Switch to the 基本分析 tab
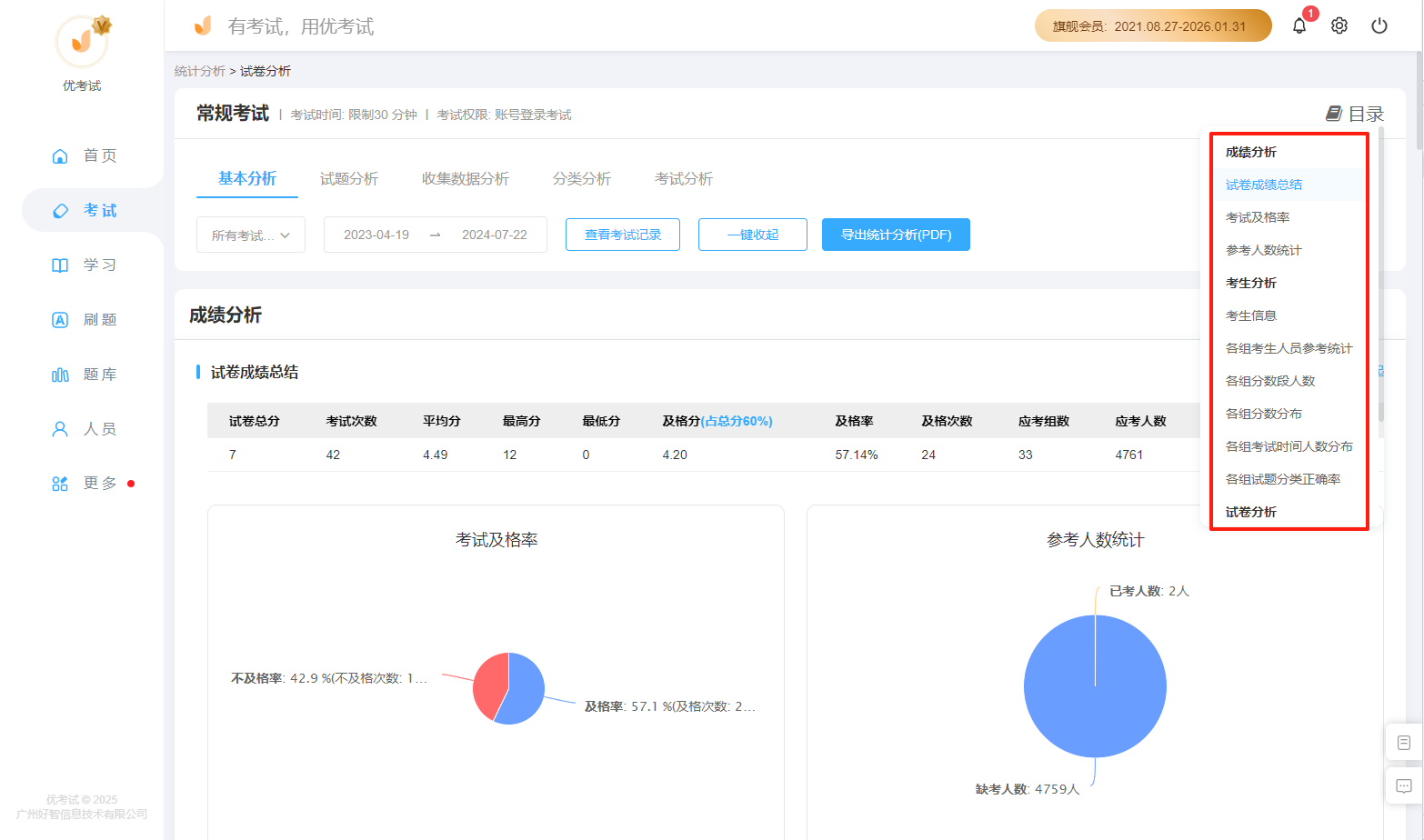Image resolution: width=1424 pixels, height=840 pixels. 247,178
